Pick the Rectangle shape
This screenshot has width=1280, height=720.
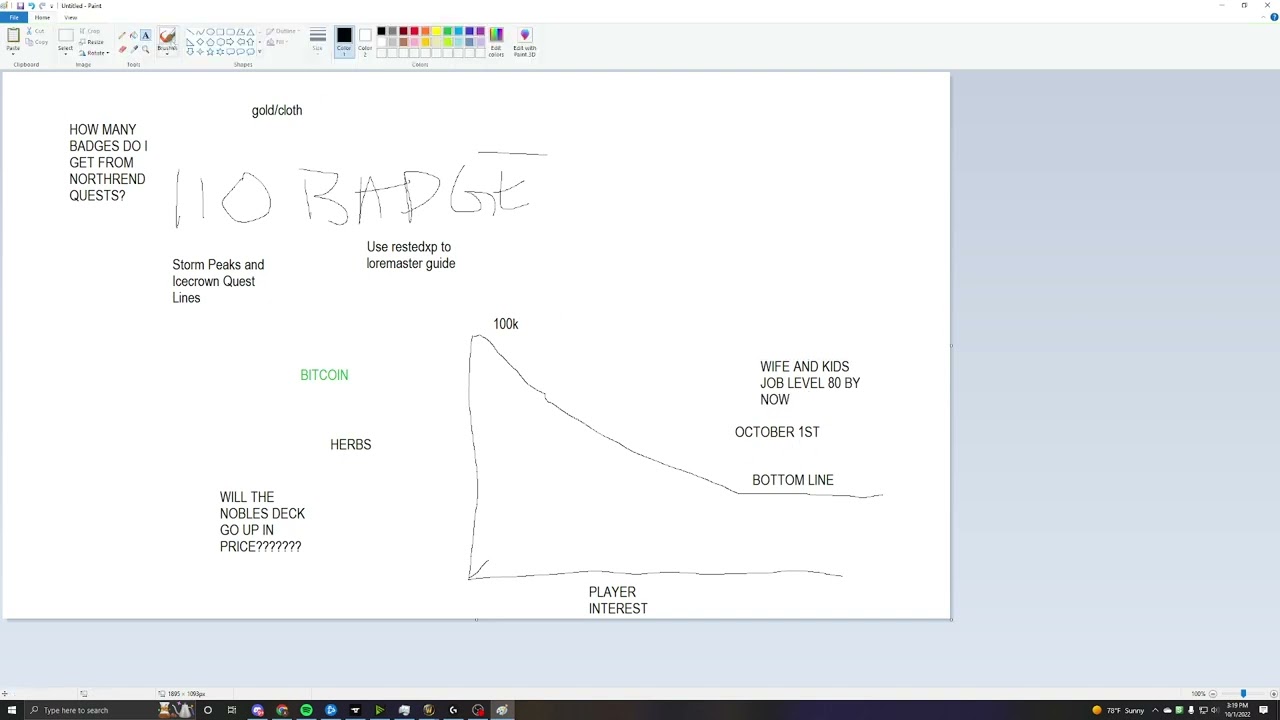click(220, 32)
